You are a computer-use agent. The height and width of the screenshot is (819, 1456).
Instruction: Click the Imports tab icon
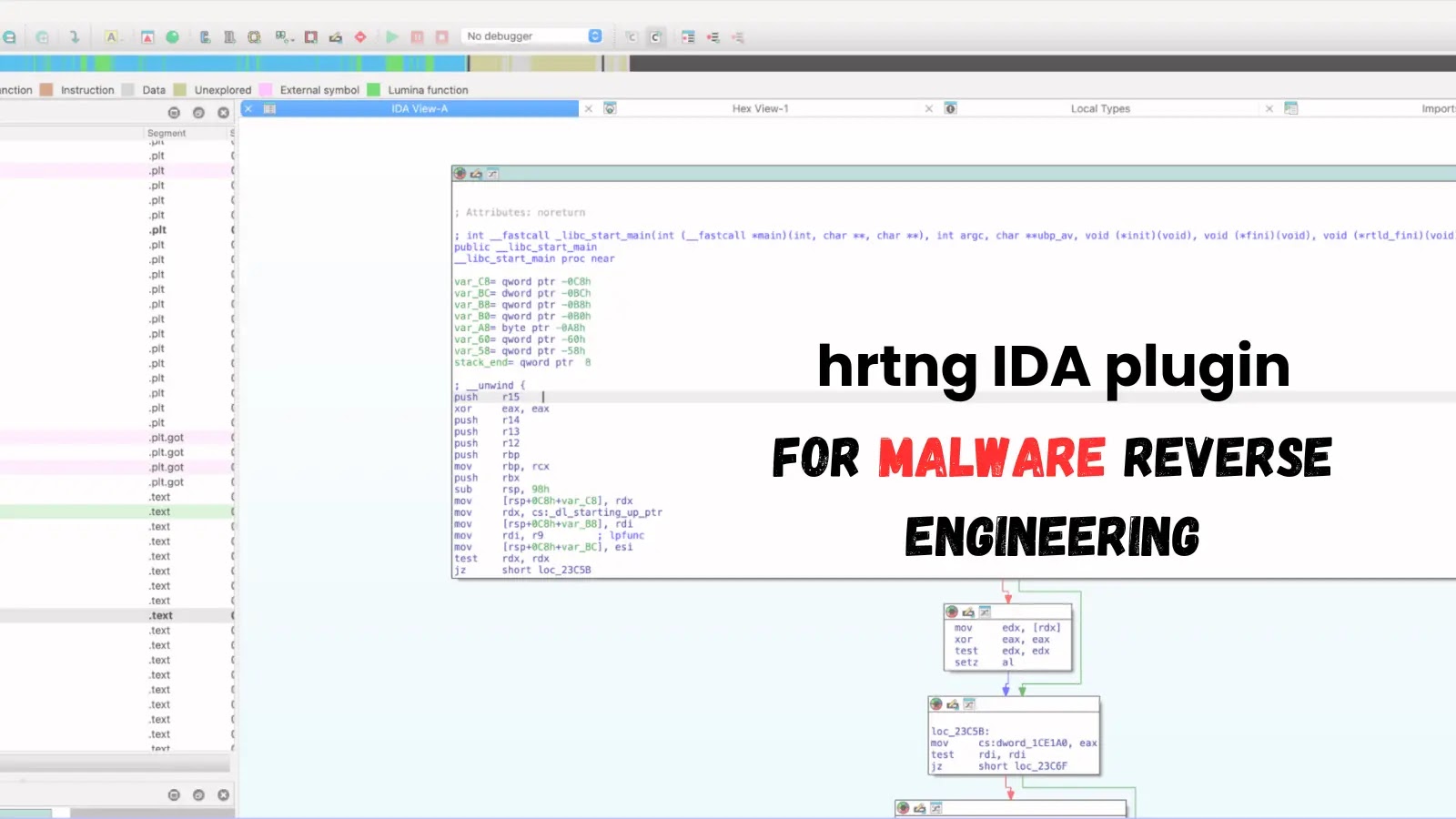tap(1290, 109)
